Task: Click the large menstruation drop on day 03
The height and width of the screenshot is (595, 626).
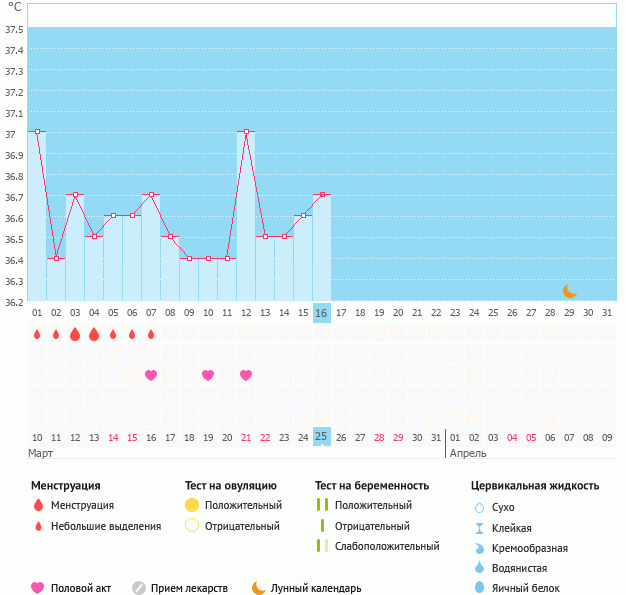Action: pyautogui.click(x=75, y=335)
